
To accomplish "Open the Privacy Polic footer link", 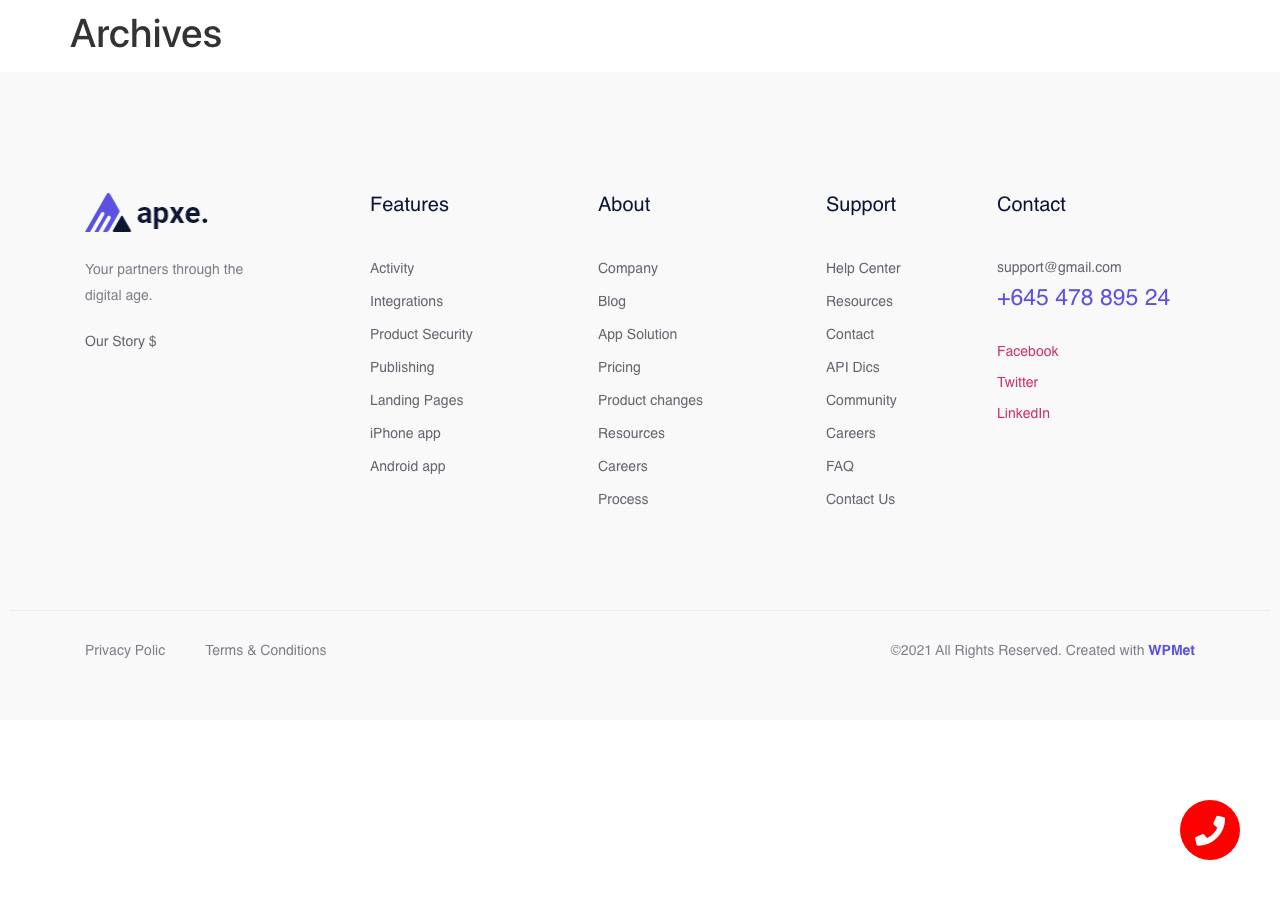I will pyautogui.click(x=125, y=650).
